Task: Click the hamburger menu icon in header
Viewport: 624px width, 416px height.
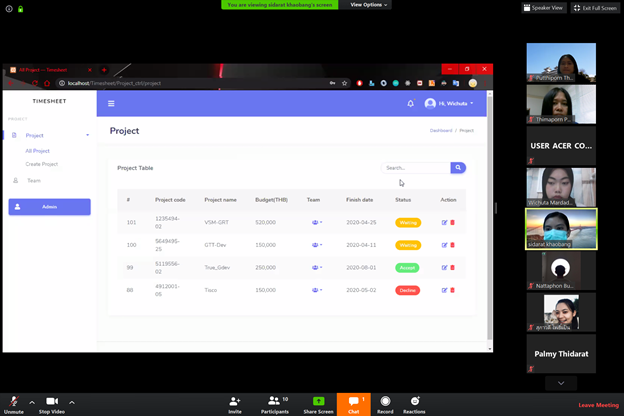Action: coord(111,103)
